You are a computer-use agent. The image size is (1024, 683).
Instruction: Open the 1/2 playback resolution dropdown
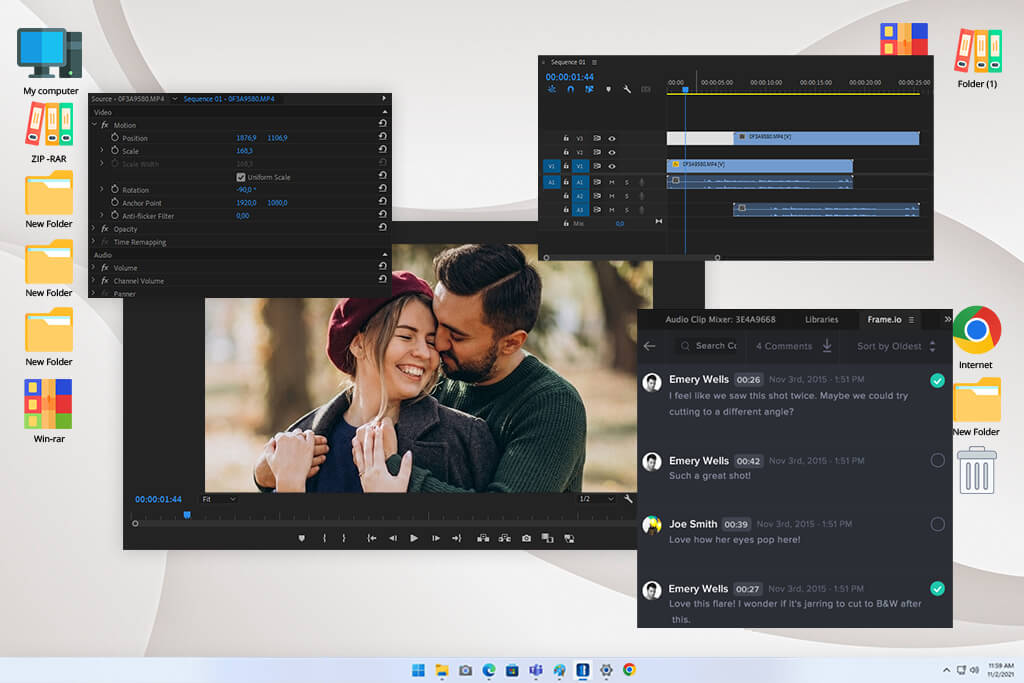click(x=596, y=499)
